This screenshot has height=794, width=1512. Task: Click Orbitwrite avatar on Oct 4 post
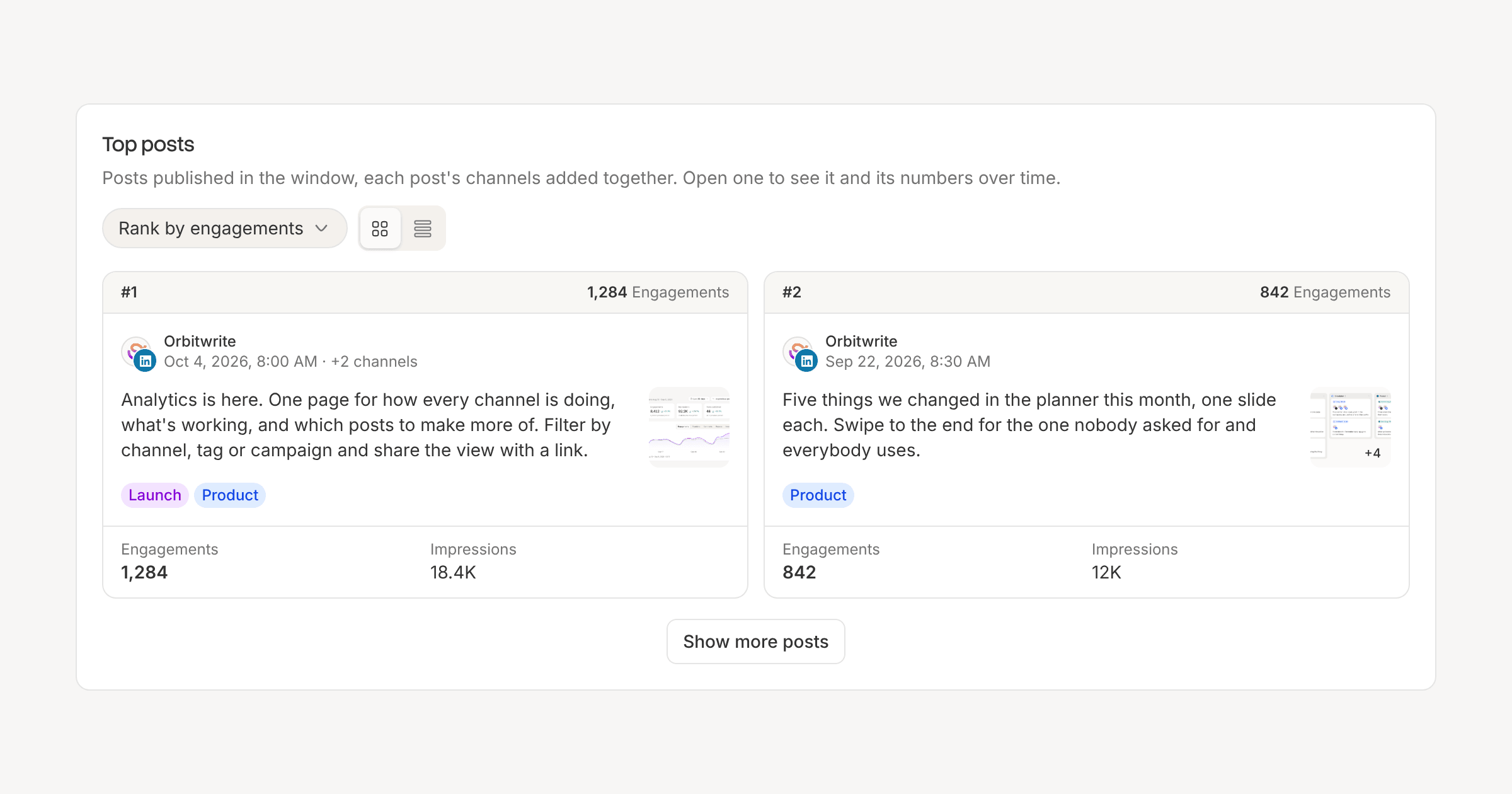pyautogui.click(x=138, y=353)
